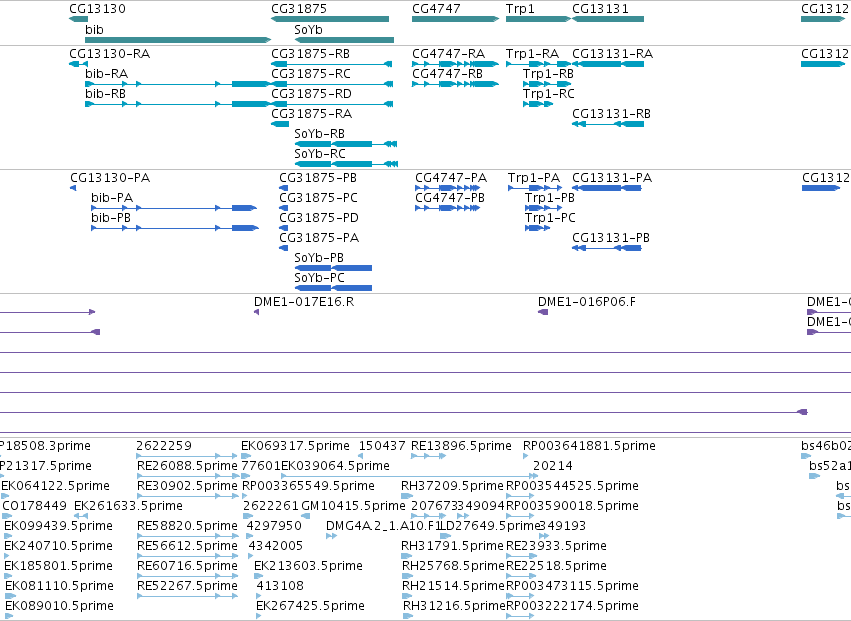
Task: Click protein label bib-PB
Action: (111, 218)
